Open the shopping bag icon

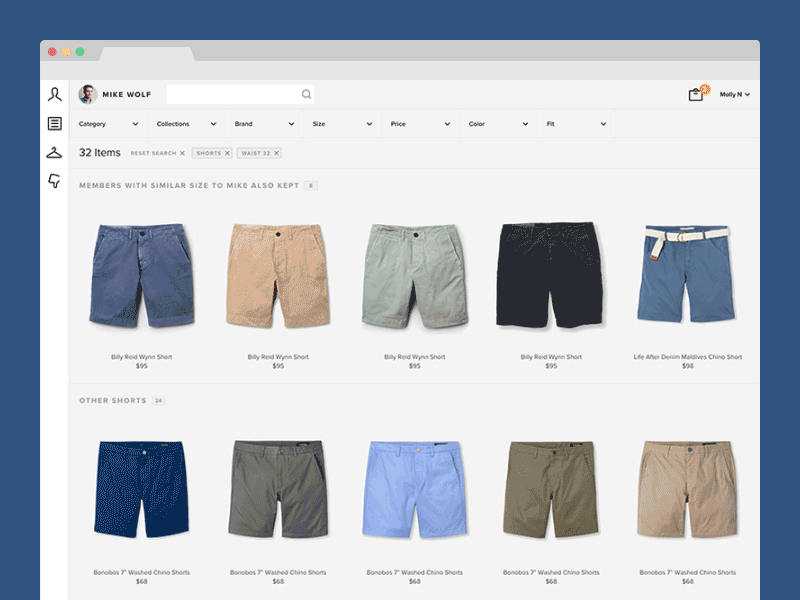coord(696,94)
